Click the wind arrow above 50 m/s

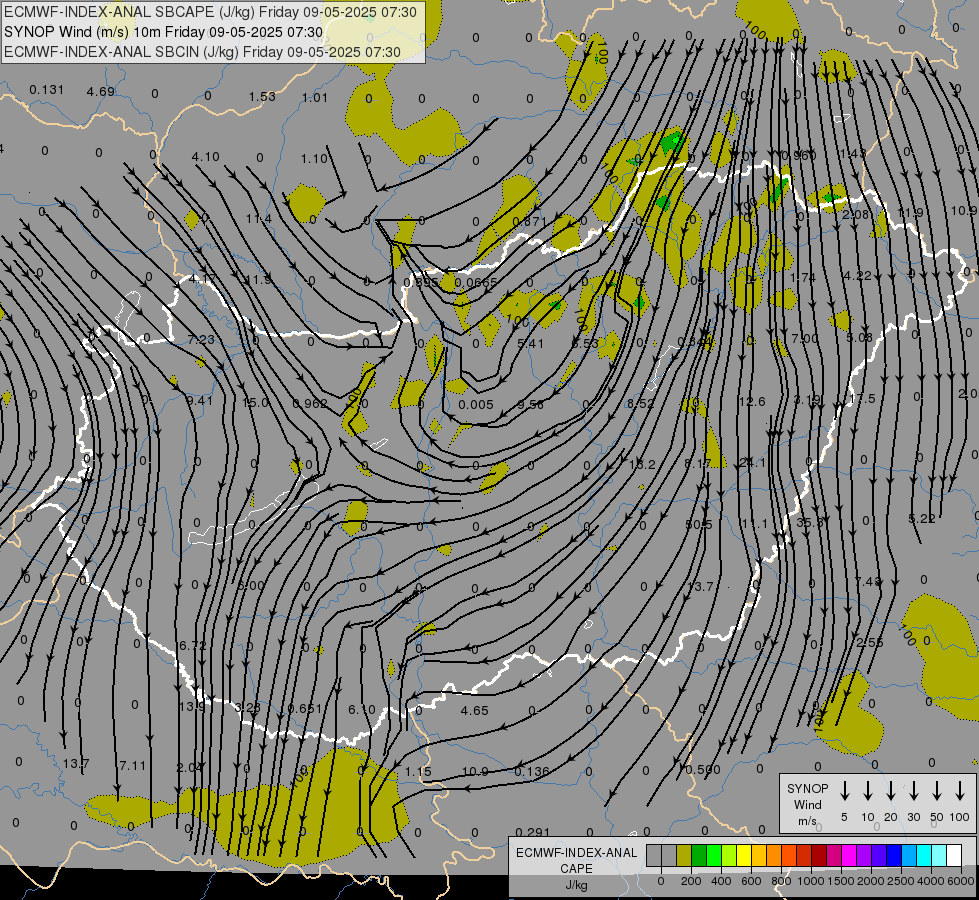coord(937,791)
